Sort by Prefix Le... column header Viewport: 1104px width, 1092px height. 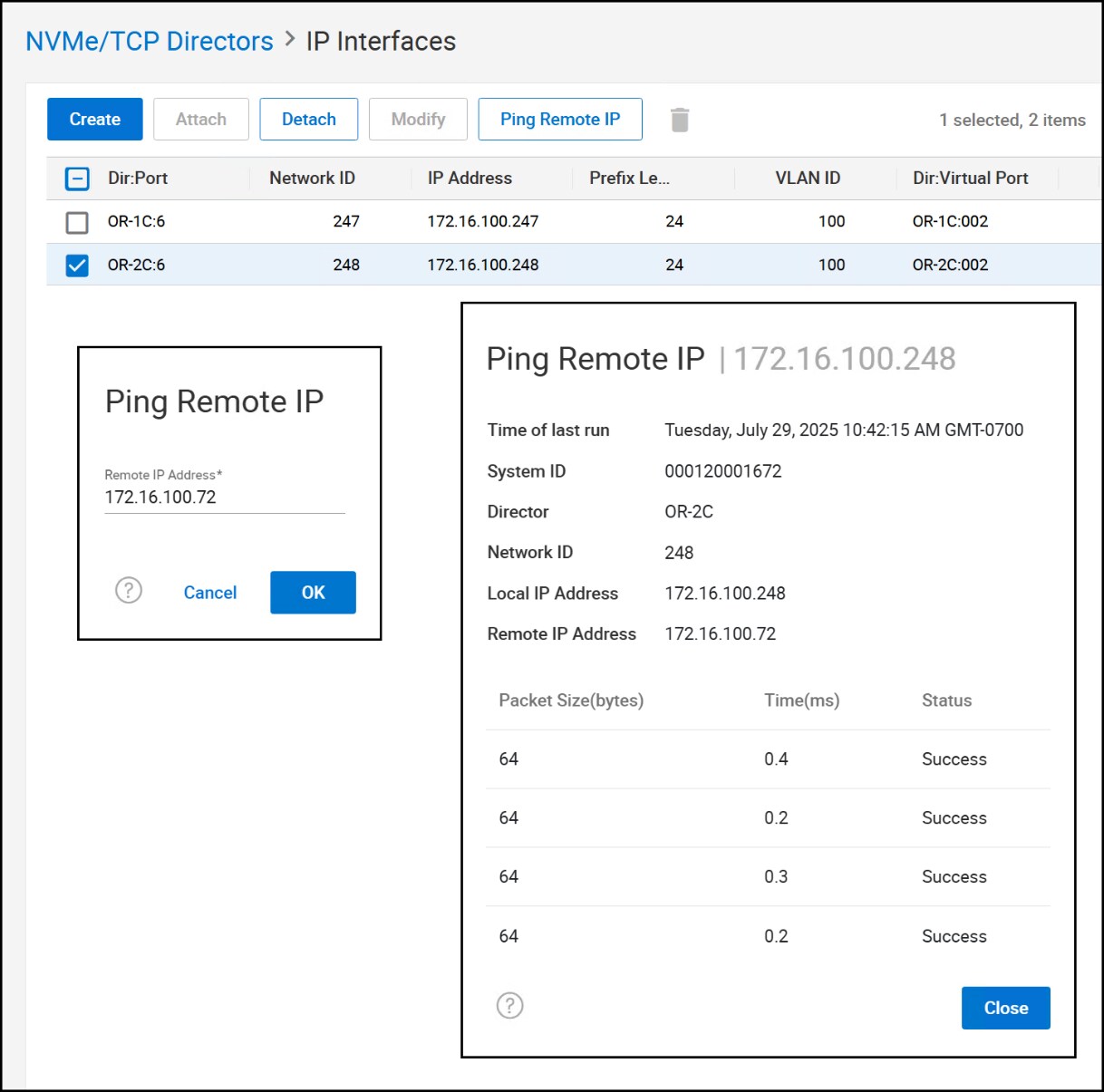click(630, 179)
